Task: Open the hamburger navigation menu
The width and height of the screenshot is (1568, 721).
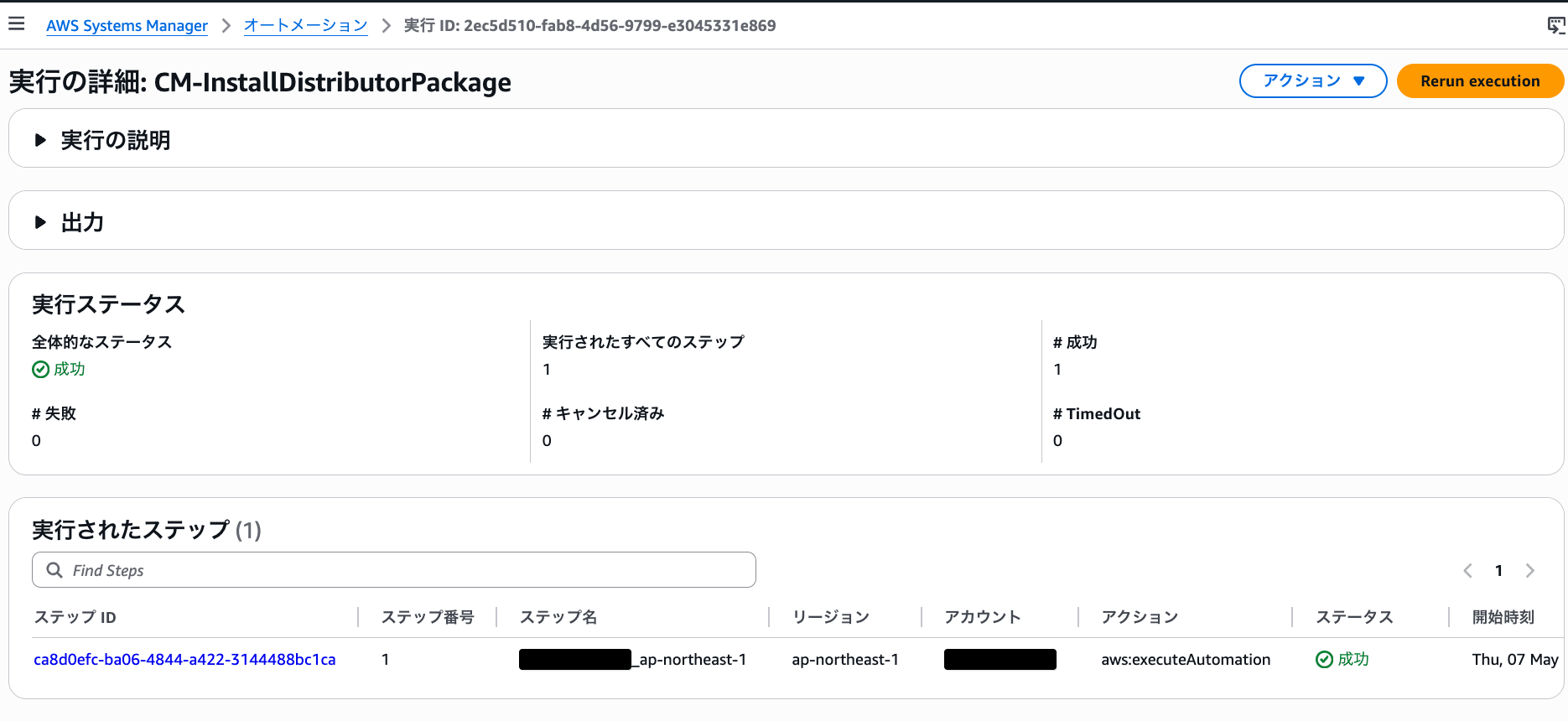Action: [16, 23]
